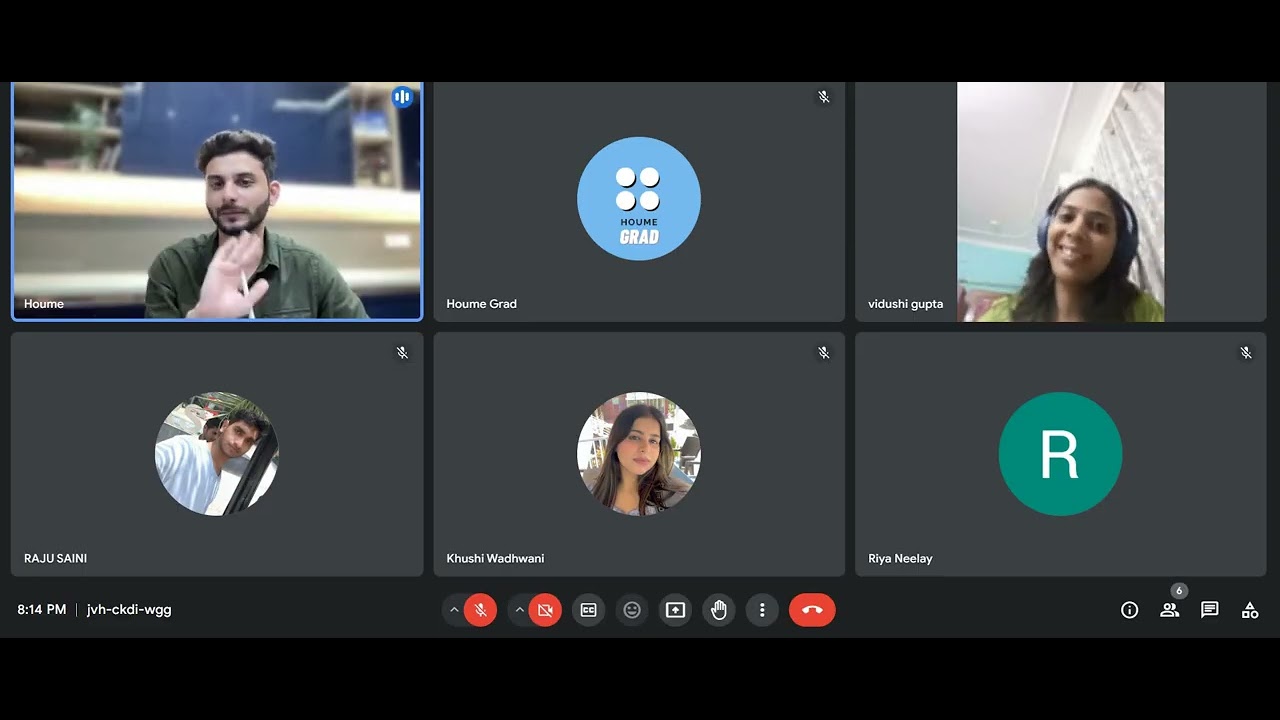Click the vidushi gupta name label
The image size is (1280, 720).
pyautogui.click(x=906, y=304)
